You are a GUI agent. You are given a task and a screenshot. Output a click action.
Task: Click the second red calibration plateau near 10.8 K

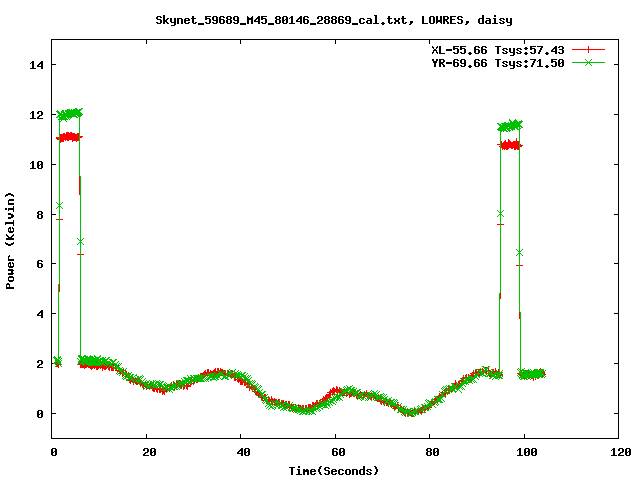(x=510, y=145)
